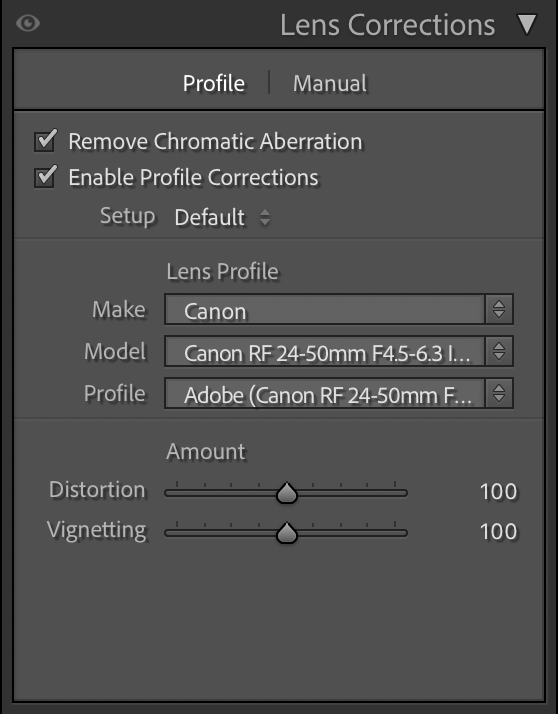Click the Model field stepper arrows
The image size is (558, 714).
[x=499, y=352]
